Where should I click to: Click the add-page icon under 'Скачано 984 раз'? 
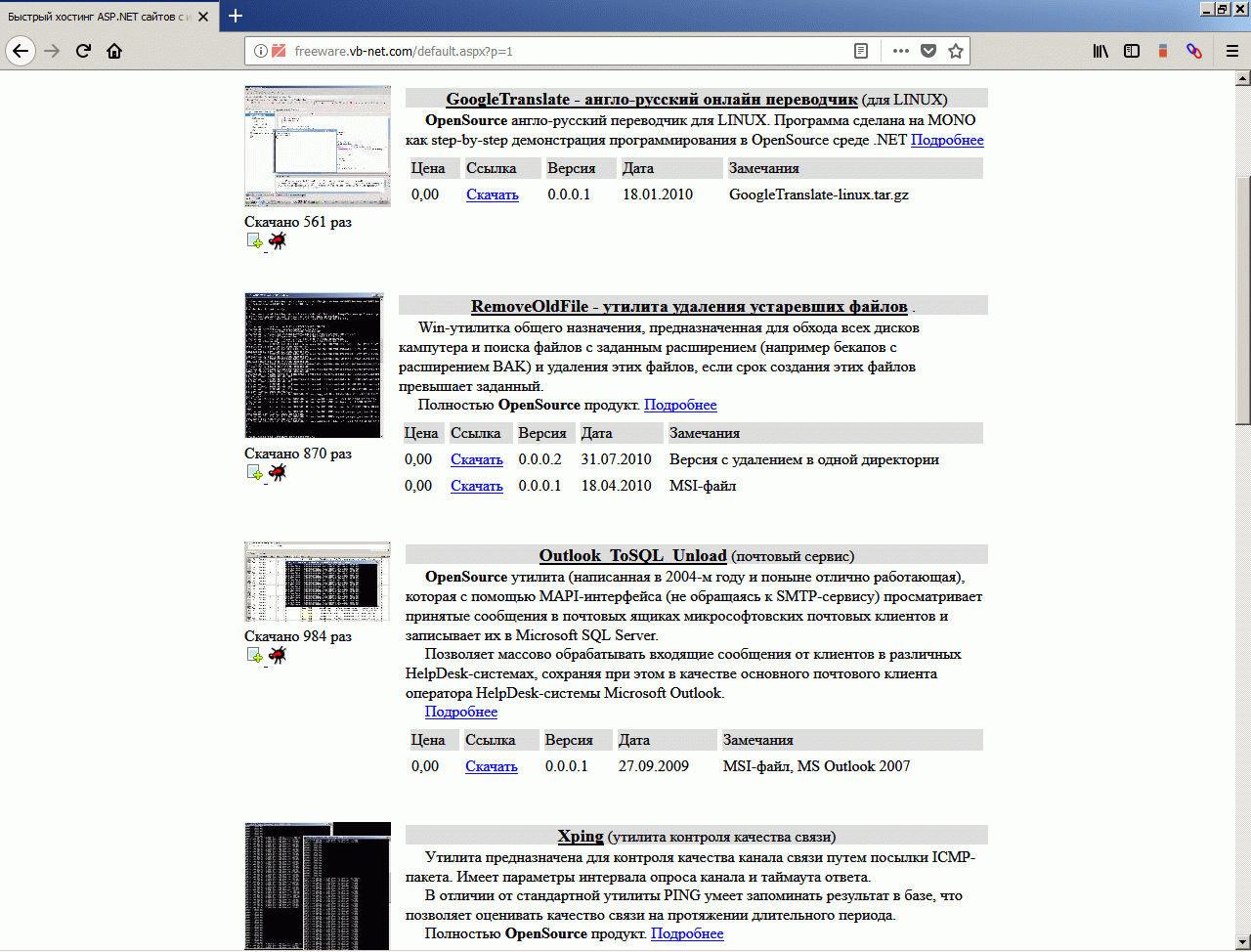point(254,656)
